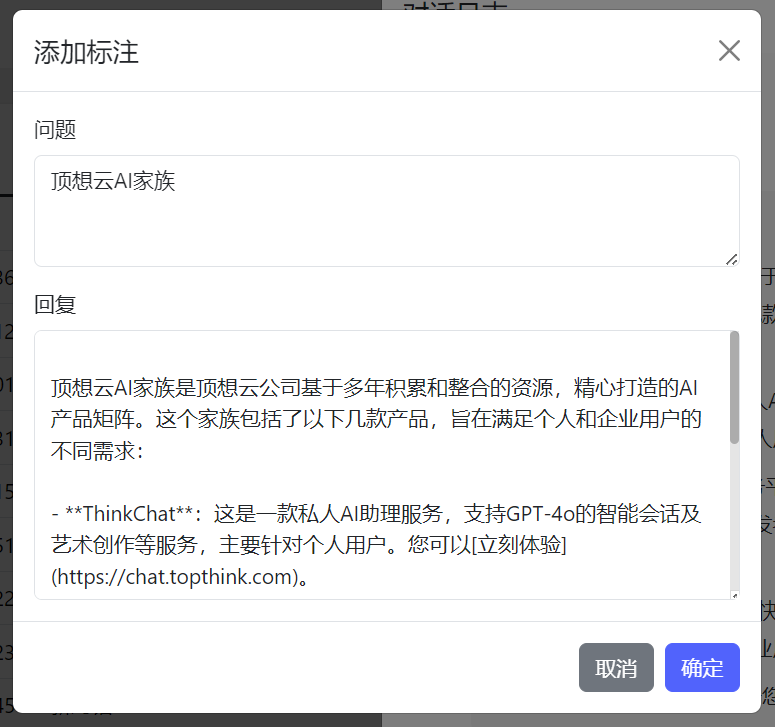Click the 添加标注 dialog title

(86, 52)
